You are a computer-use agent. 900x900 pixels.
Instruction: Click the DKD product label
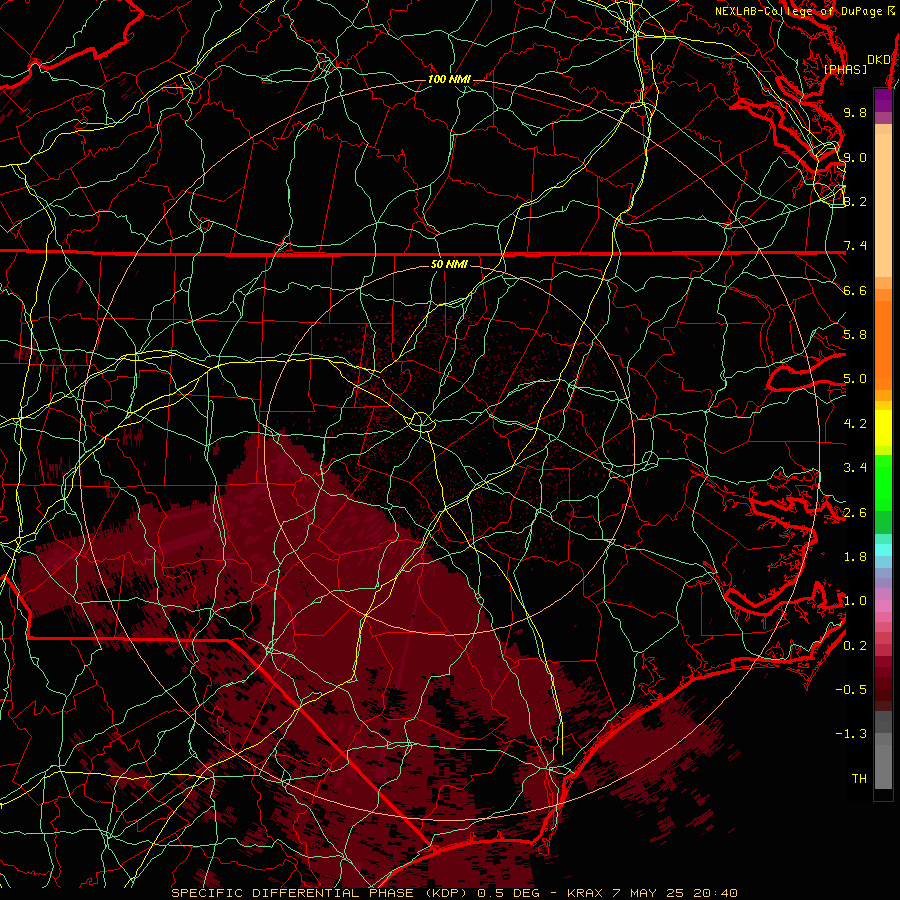878,60
